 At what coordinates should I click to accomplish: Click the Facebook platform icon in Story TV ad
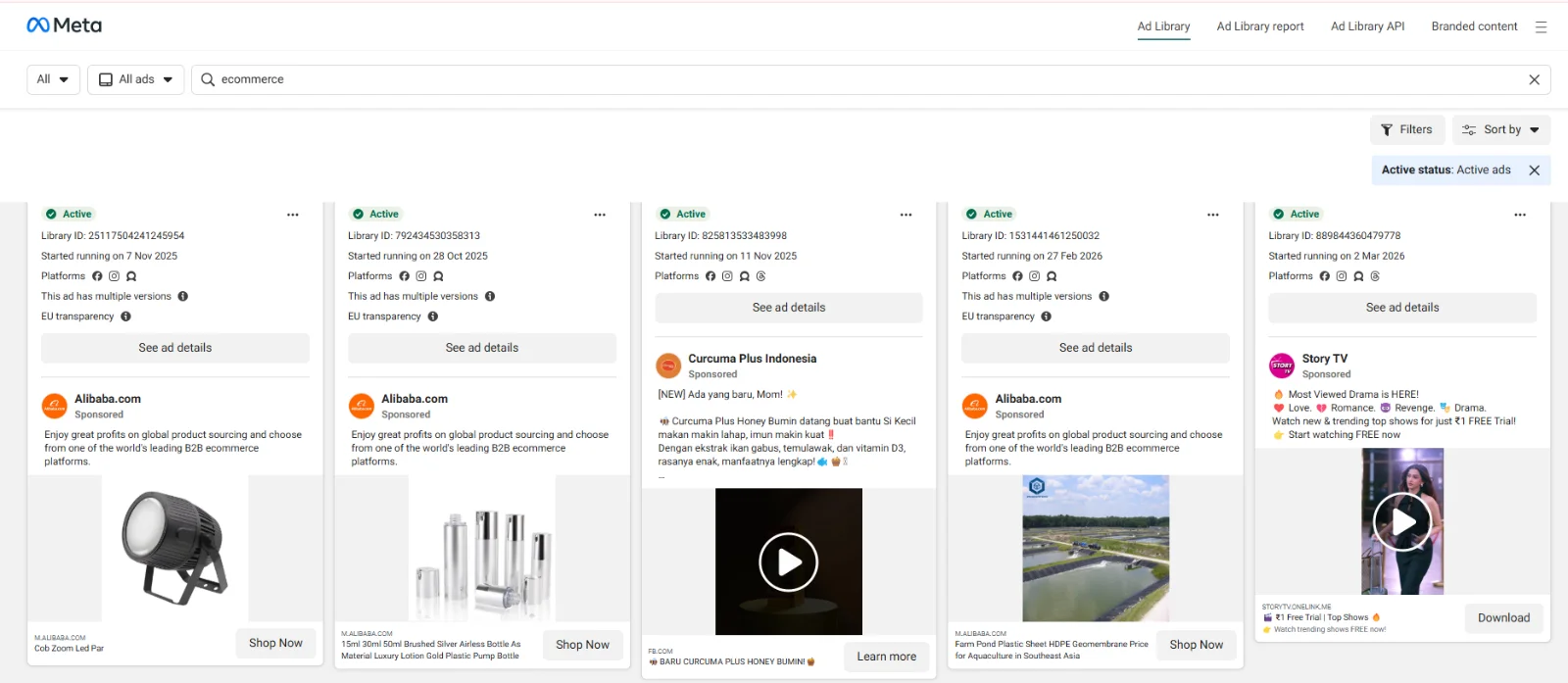click(1325, 276)
